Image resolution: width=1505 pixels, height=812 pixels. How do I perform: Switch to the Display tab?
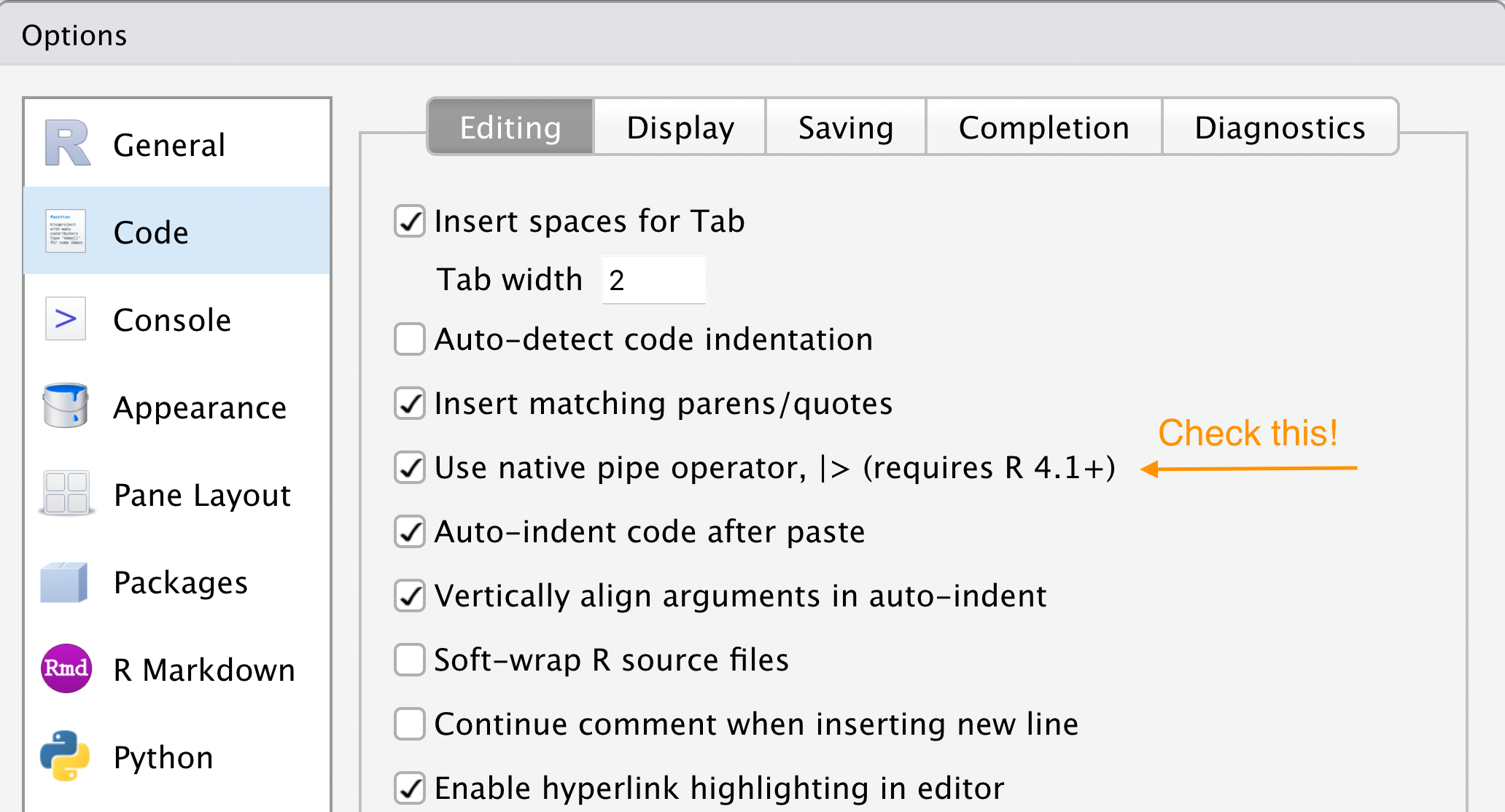tap(680, 128)
